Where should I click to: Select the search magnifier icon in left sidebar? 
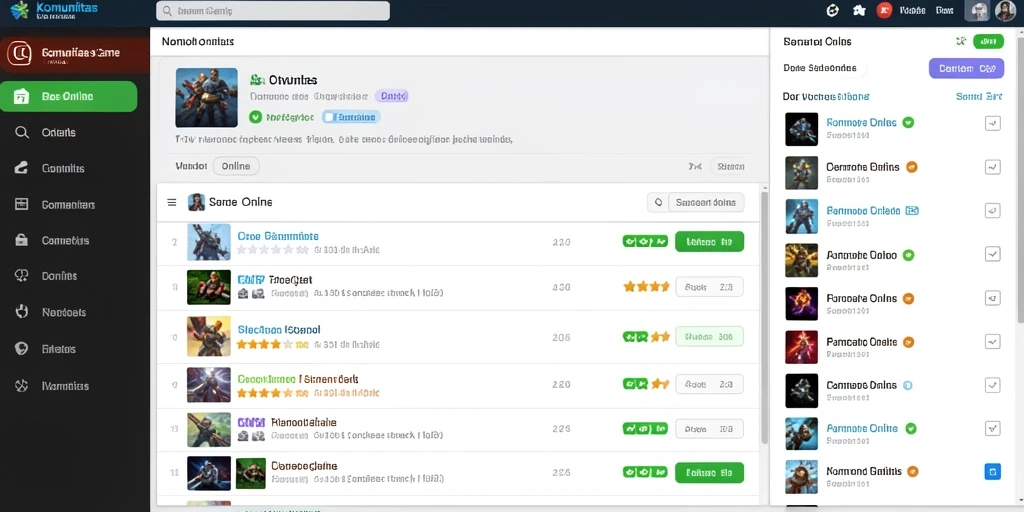(x=22, y=133)
